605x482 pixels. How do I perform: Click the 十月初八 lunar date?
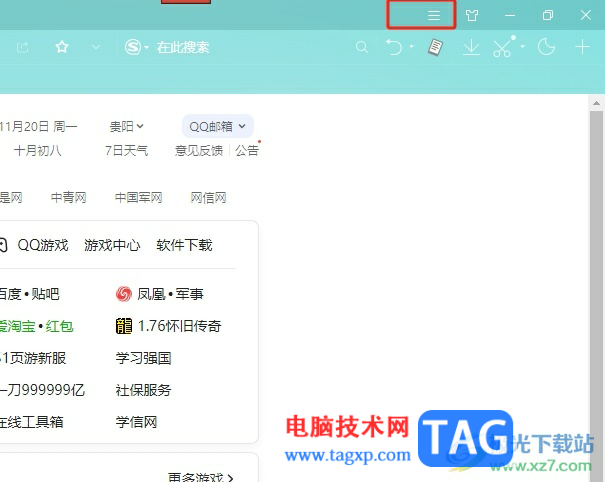coord(37,150)
